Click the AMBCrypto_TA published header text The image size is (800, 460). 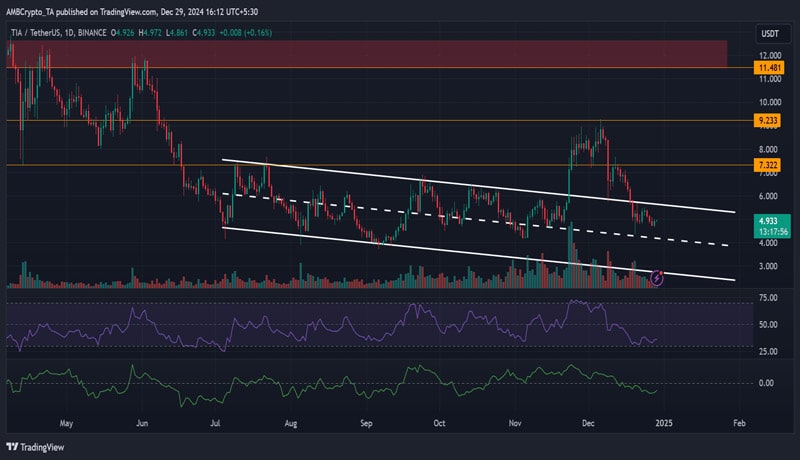point(132,11)
